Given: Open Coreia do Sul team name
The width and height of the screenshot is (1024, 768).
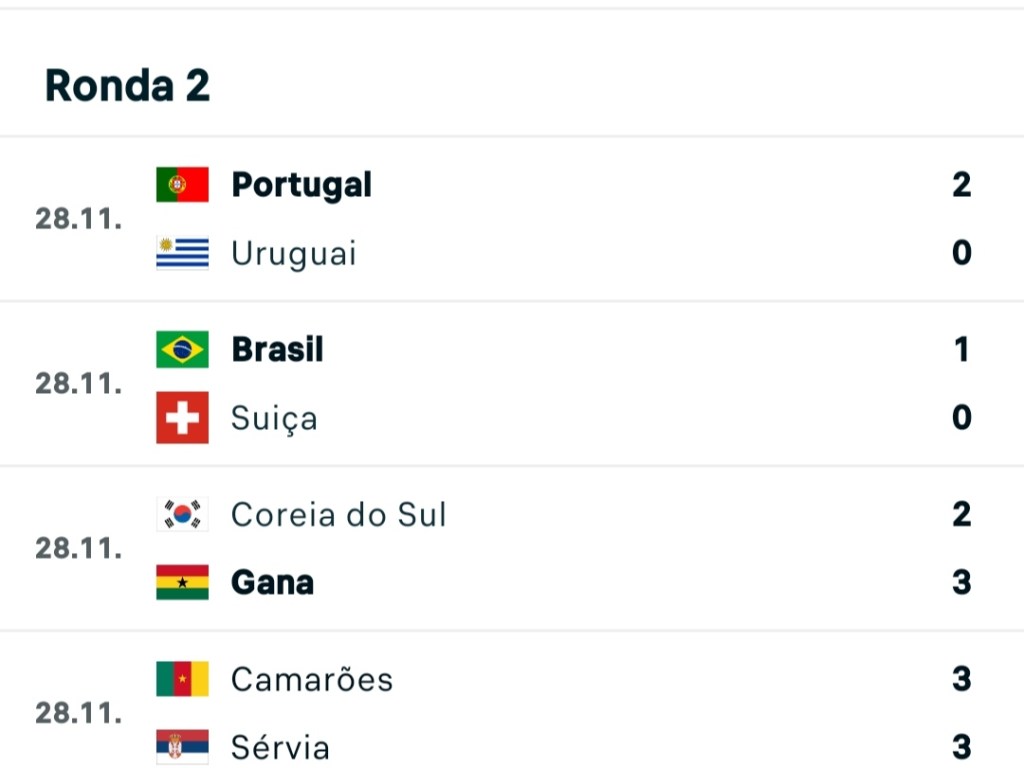Looking at the screenshot, I should (338, 515).
